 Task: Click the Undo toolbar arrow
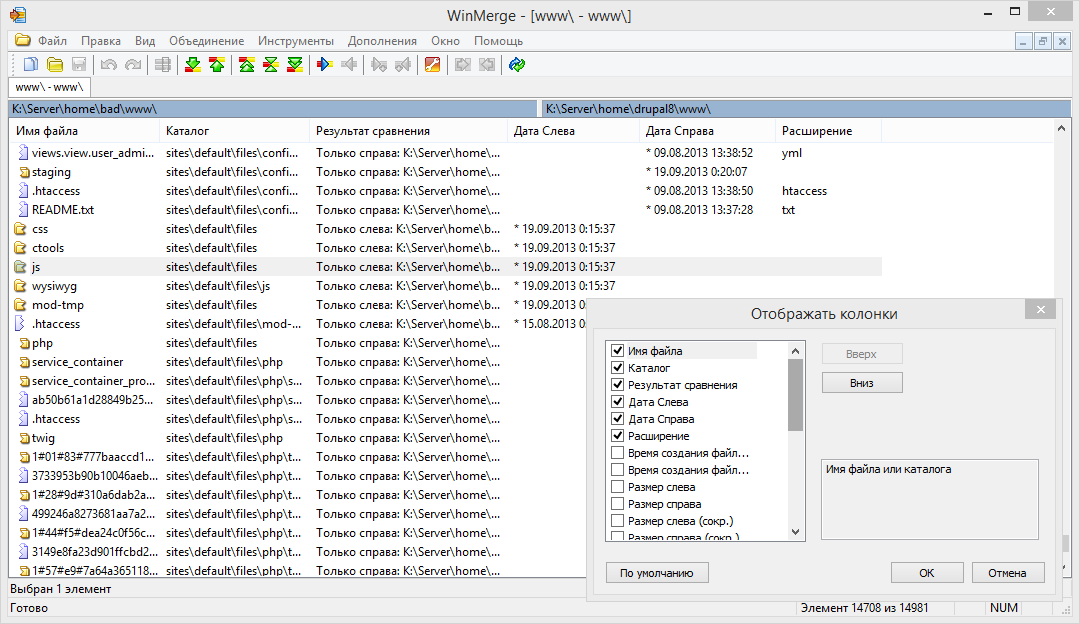tap(108, 65)
